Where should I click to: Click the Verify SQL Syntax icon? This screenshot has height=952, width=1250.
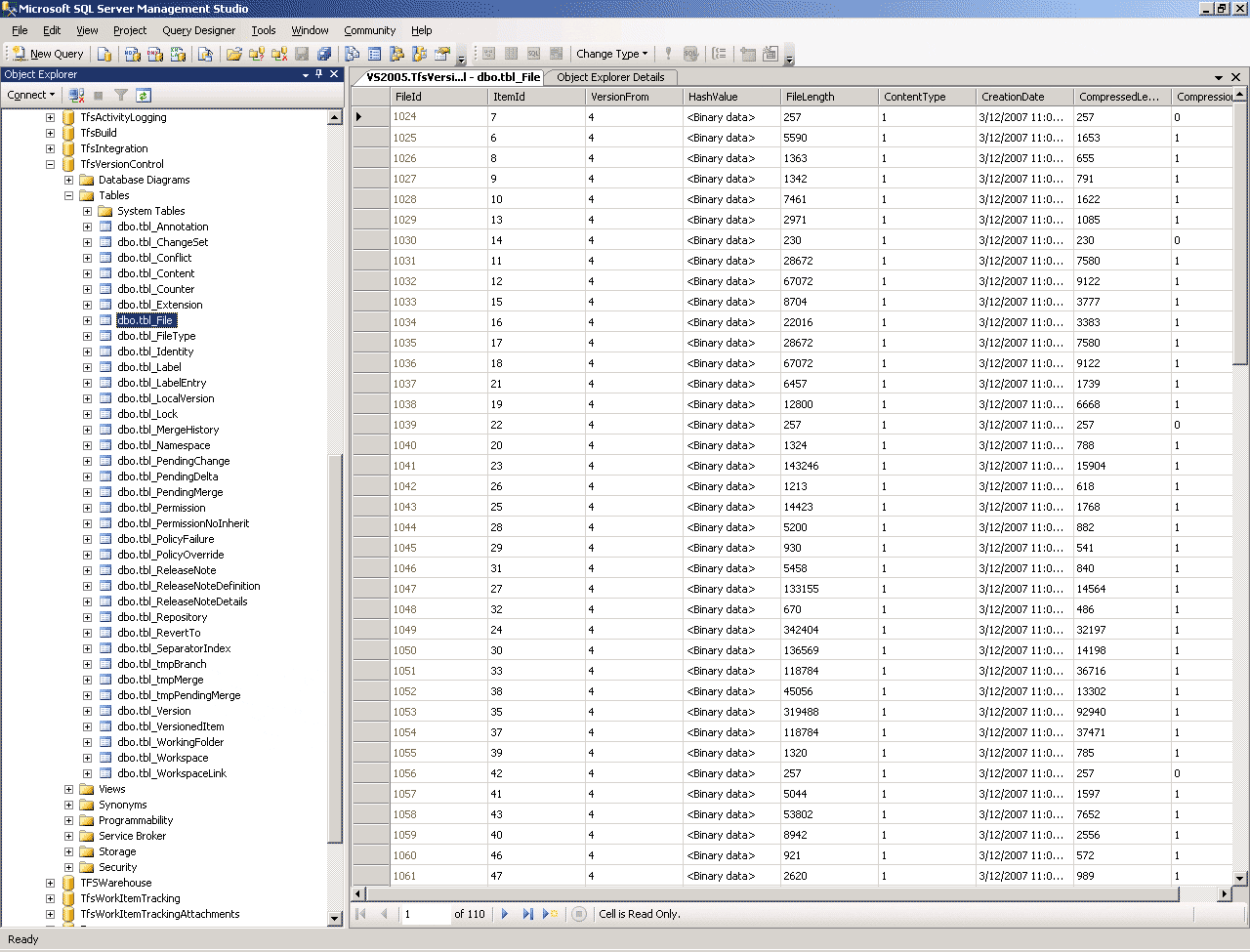click(691, 54)
